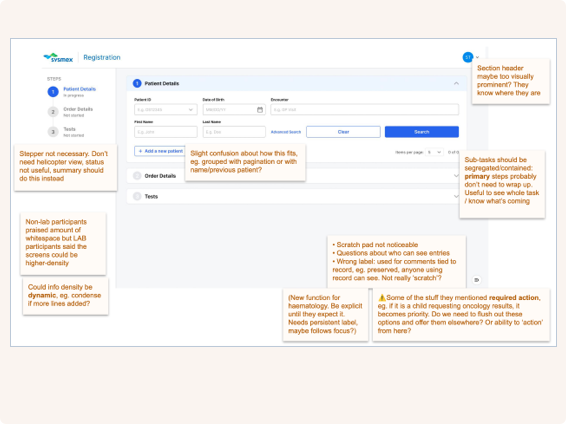Open the scratch pad icon at right edge
The width and height of the screenshot is (566, 424).
[x=476, y=280]
